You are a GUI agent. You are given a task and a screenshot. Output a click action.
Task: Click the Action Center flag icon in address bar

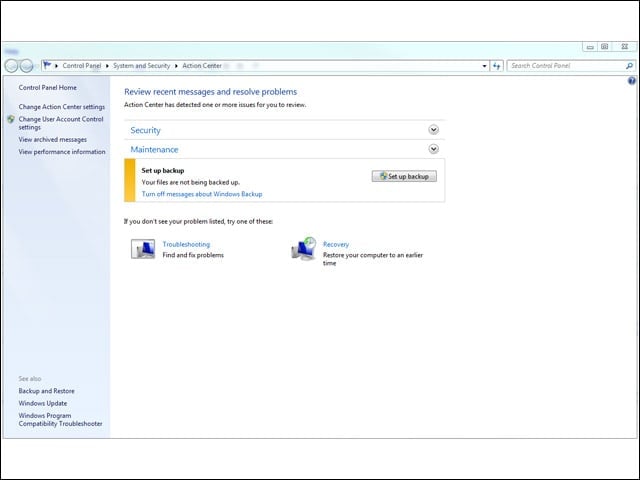point(47,65)
